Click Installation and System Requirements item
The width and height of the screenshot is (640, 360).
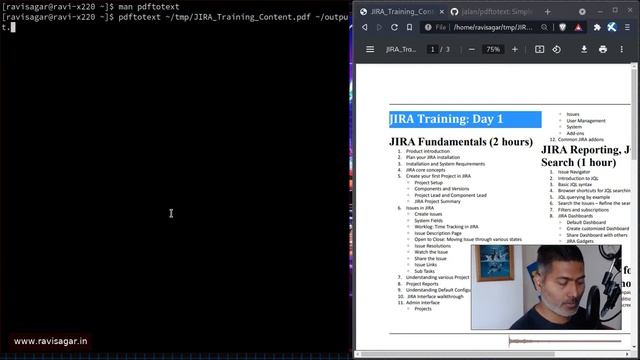[x=445, y=164]
